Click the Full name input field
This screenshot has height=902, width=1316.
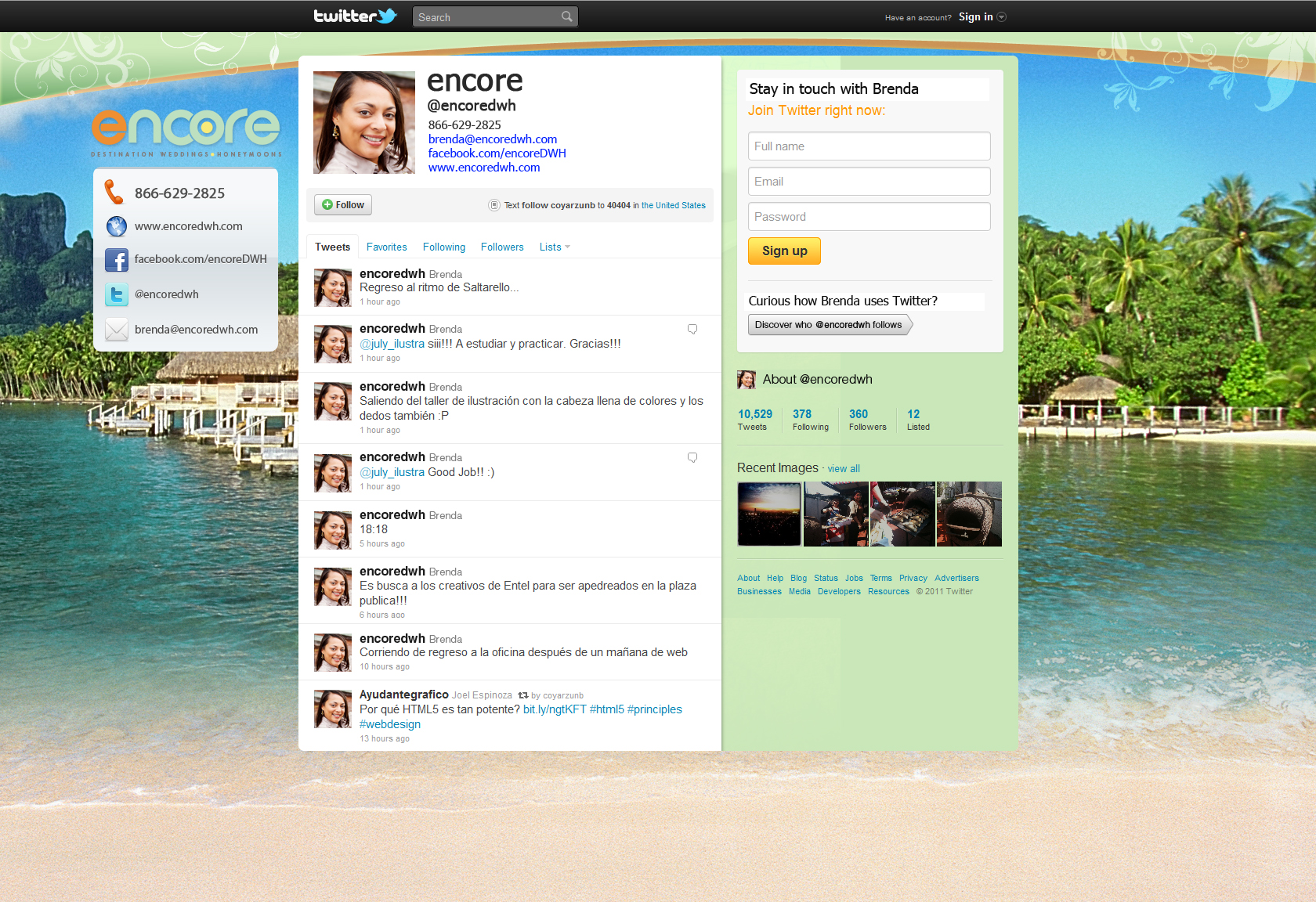869,146
